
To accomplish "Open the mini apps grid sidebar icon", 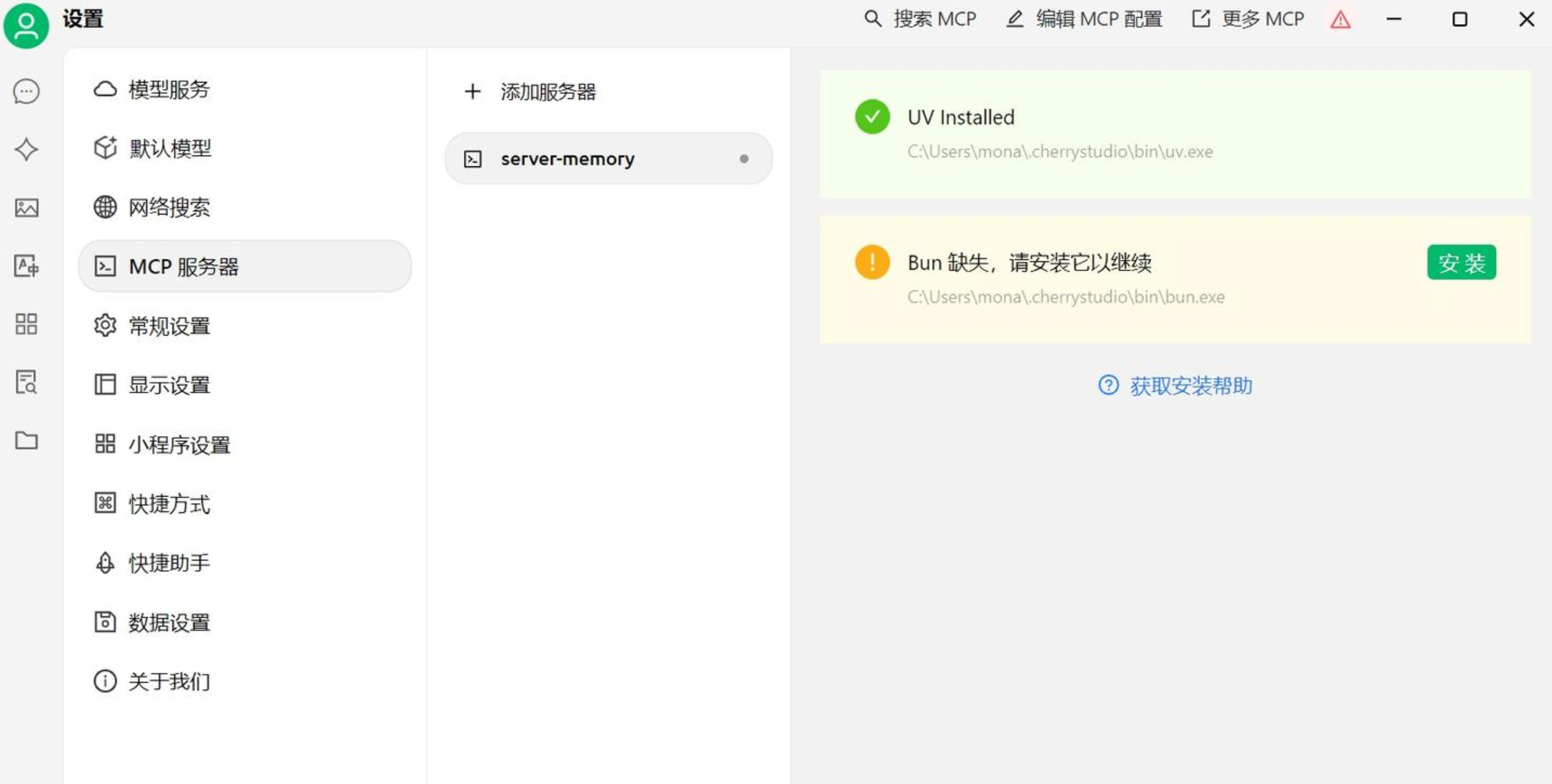I will [26, 324].
